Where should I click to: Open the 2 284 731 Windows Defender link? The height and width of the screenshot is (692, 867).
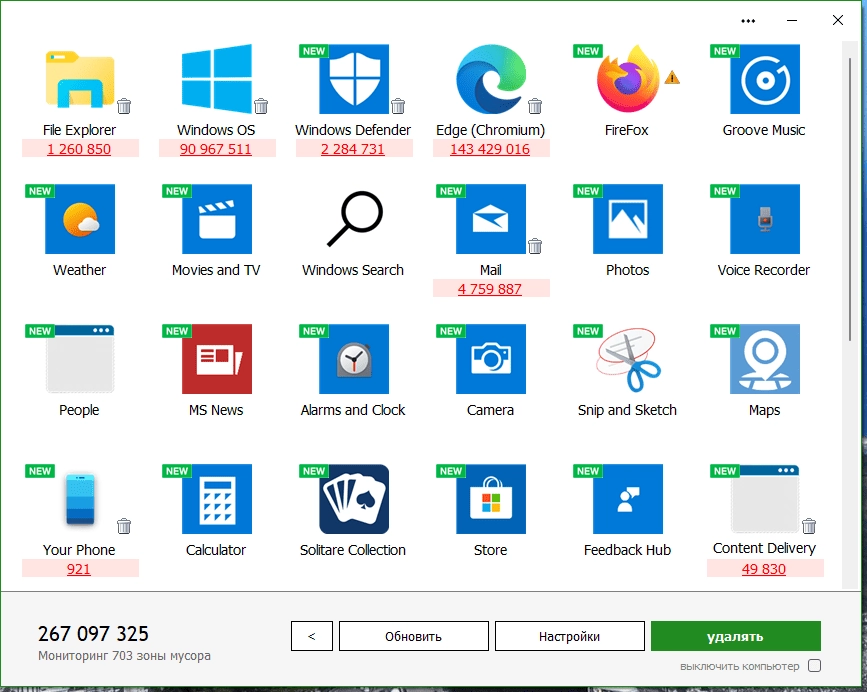coord(353,149)
